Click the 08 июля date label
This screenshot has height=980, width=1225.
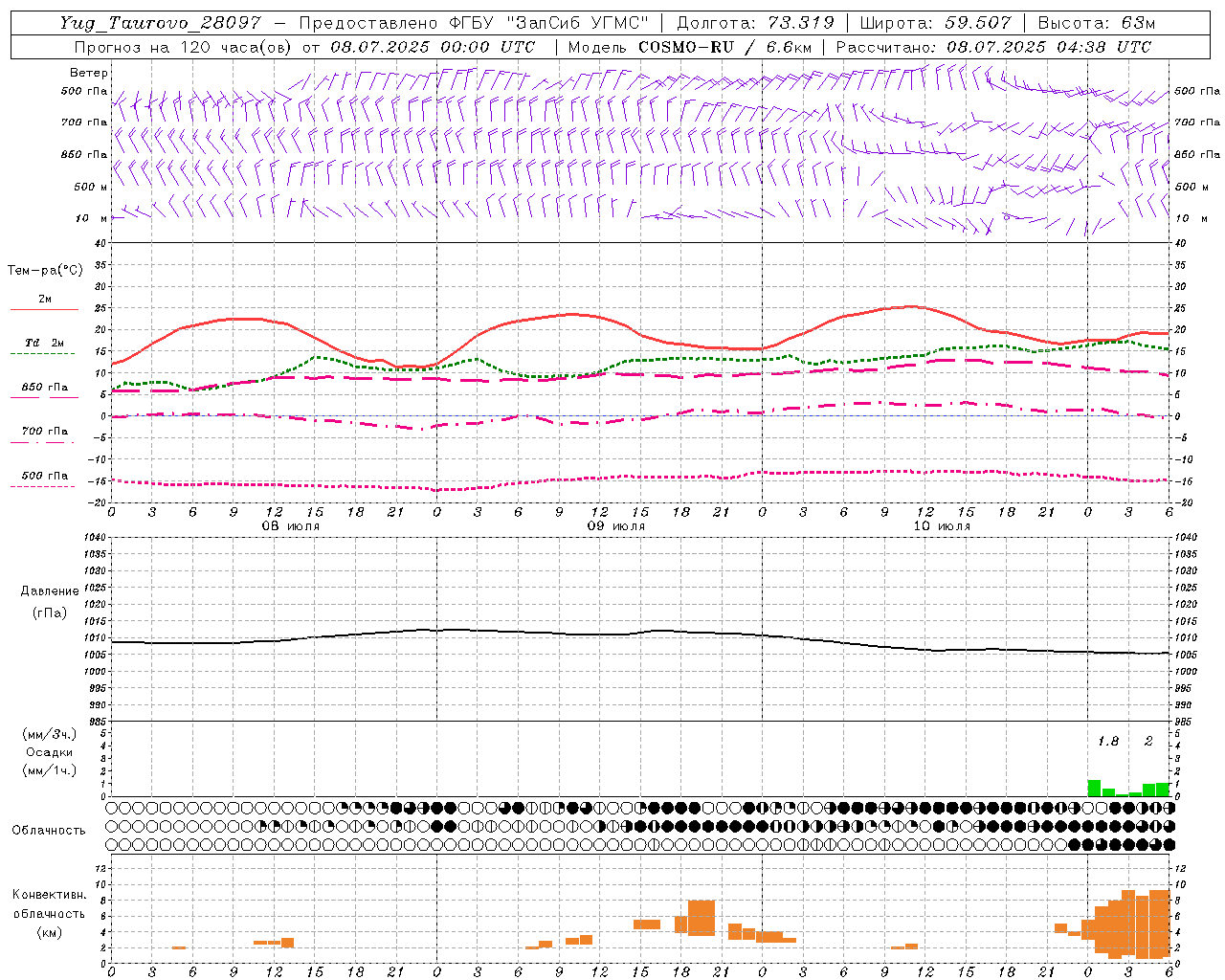click(291, 526)
